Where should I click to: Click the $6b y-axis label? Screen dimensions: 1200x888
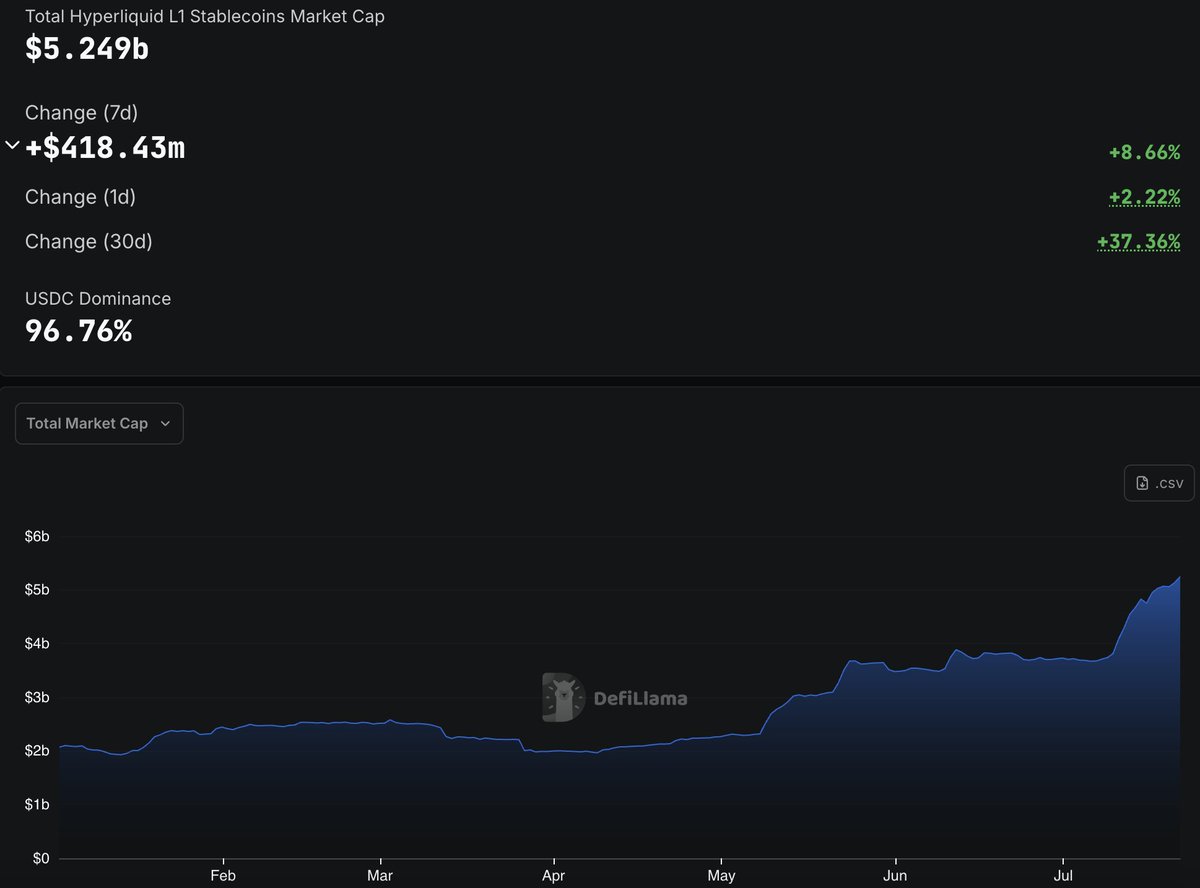(x=37, y=536)
